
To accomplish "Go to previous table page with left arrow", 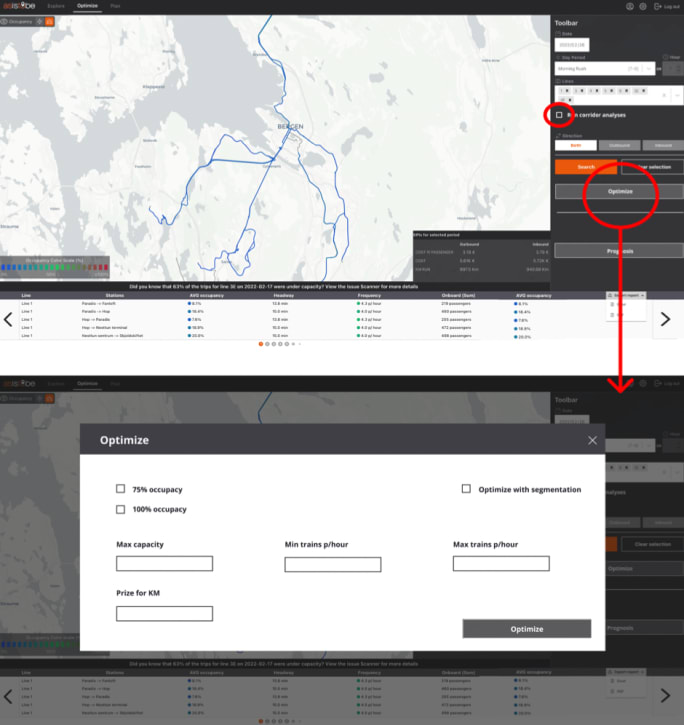I will tap(8, 321).
